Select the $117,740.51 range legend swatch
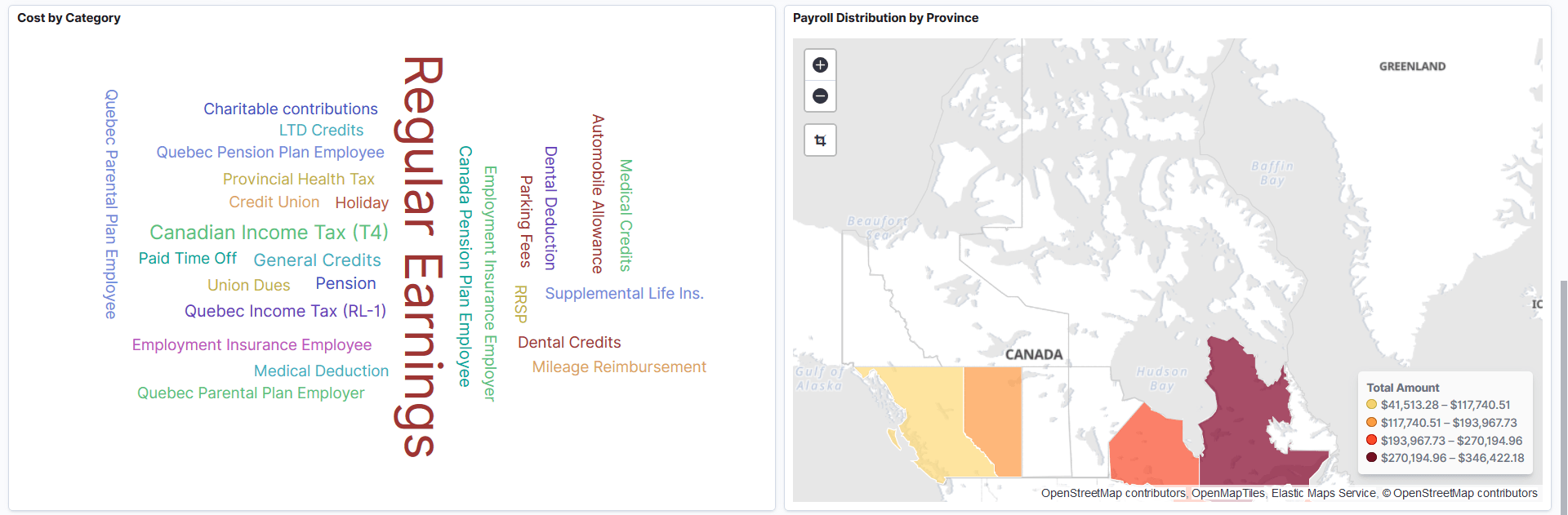Image resolution: width=1568 pixels, height=515 pixels. pos(1371,422)
